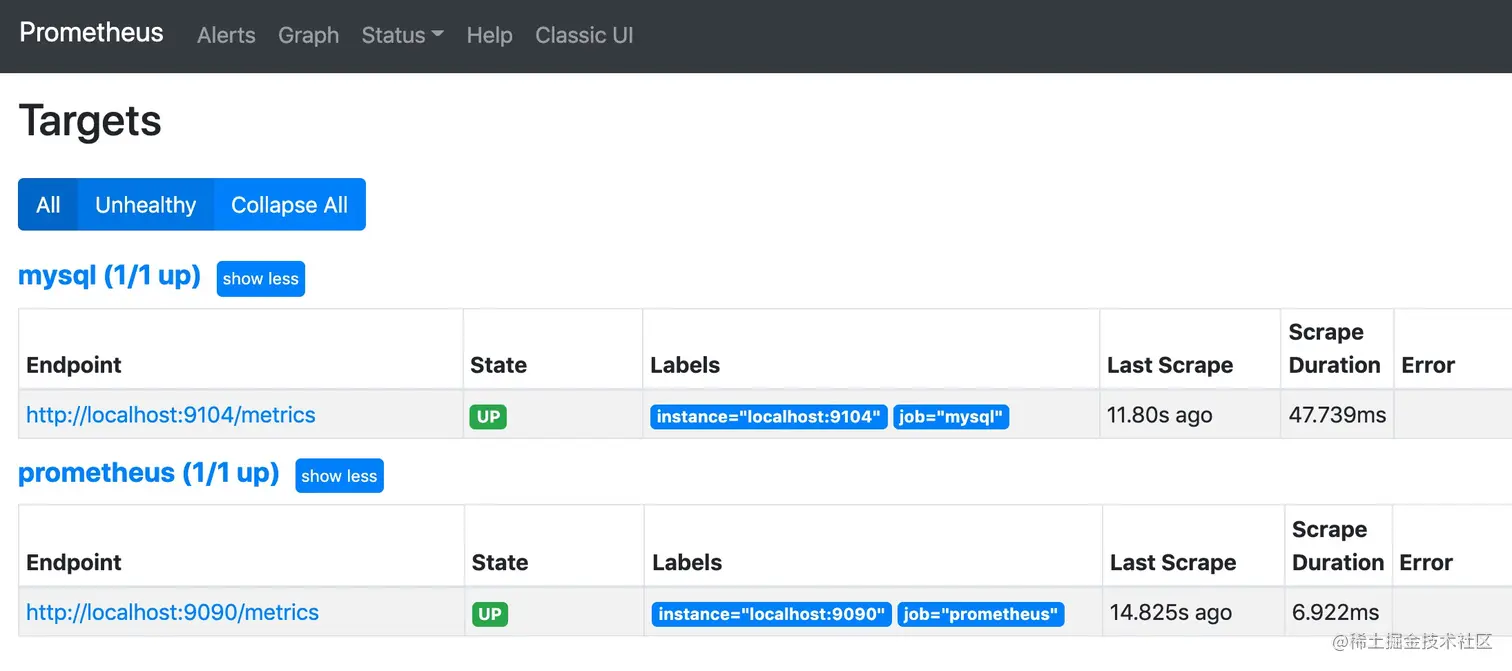
Task: Click the instance="localhost:9104" label badge
Action: click(x=768, y=417)
